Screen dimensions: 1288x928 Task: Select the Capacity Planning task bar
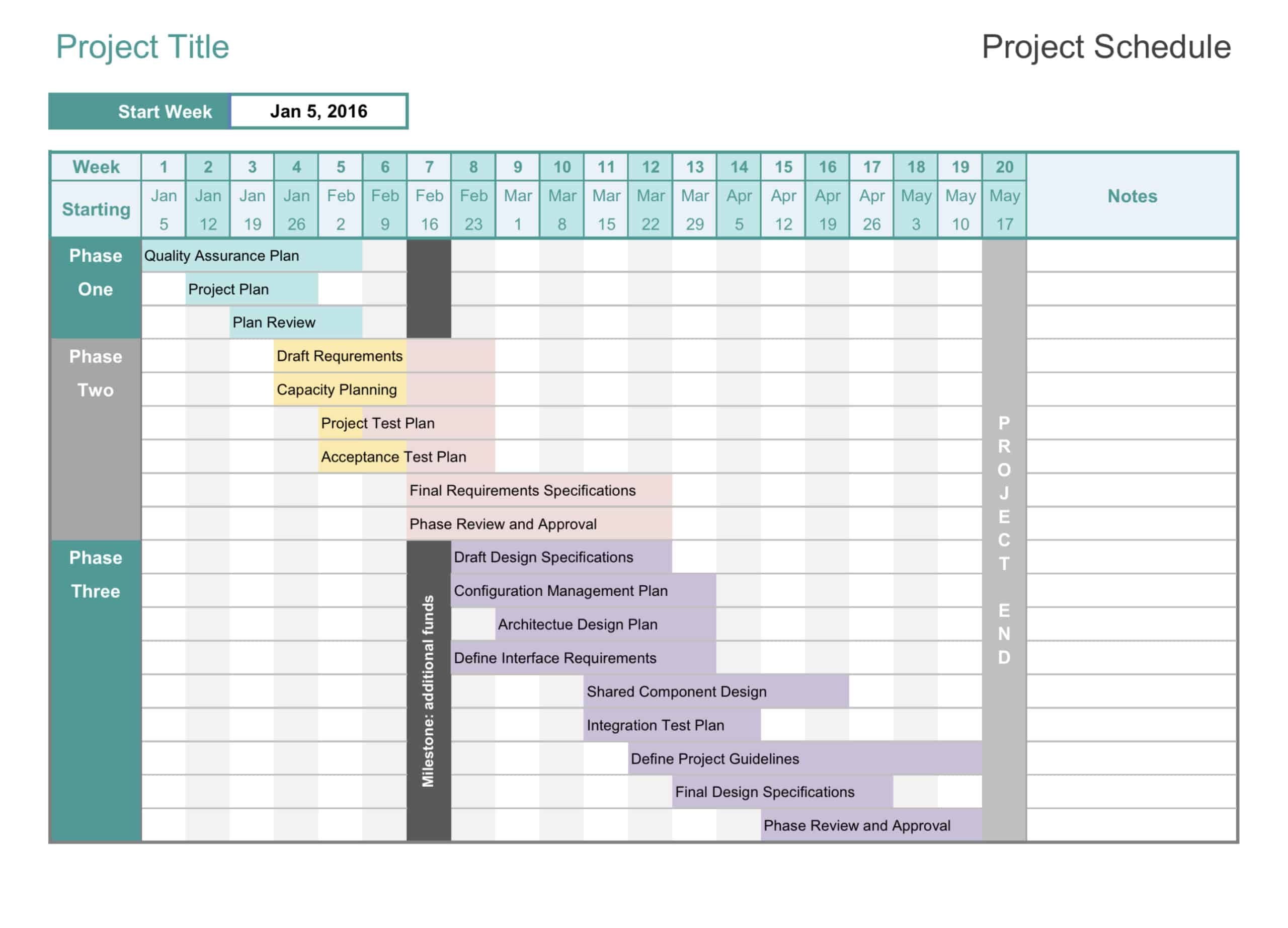(x=340, y=390)
